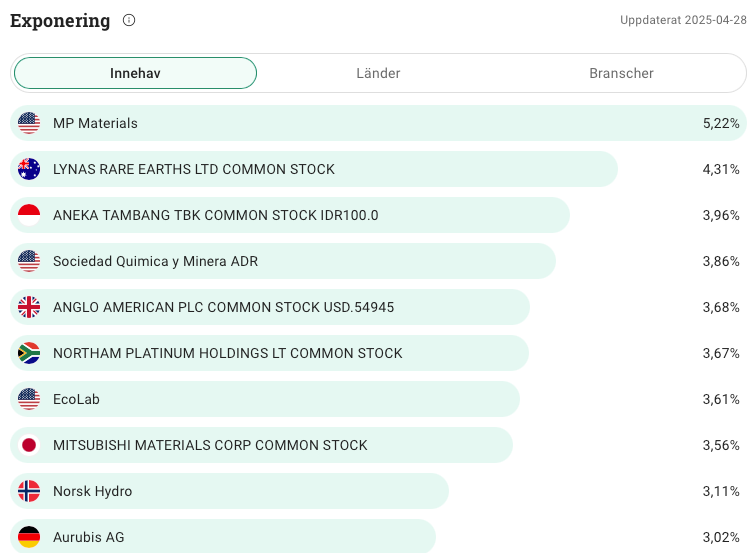Click the US flag beside Sociedad Quimica y Minera
Viewport: 752px width, 553px height.
(x=29, y=261)
